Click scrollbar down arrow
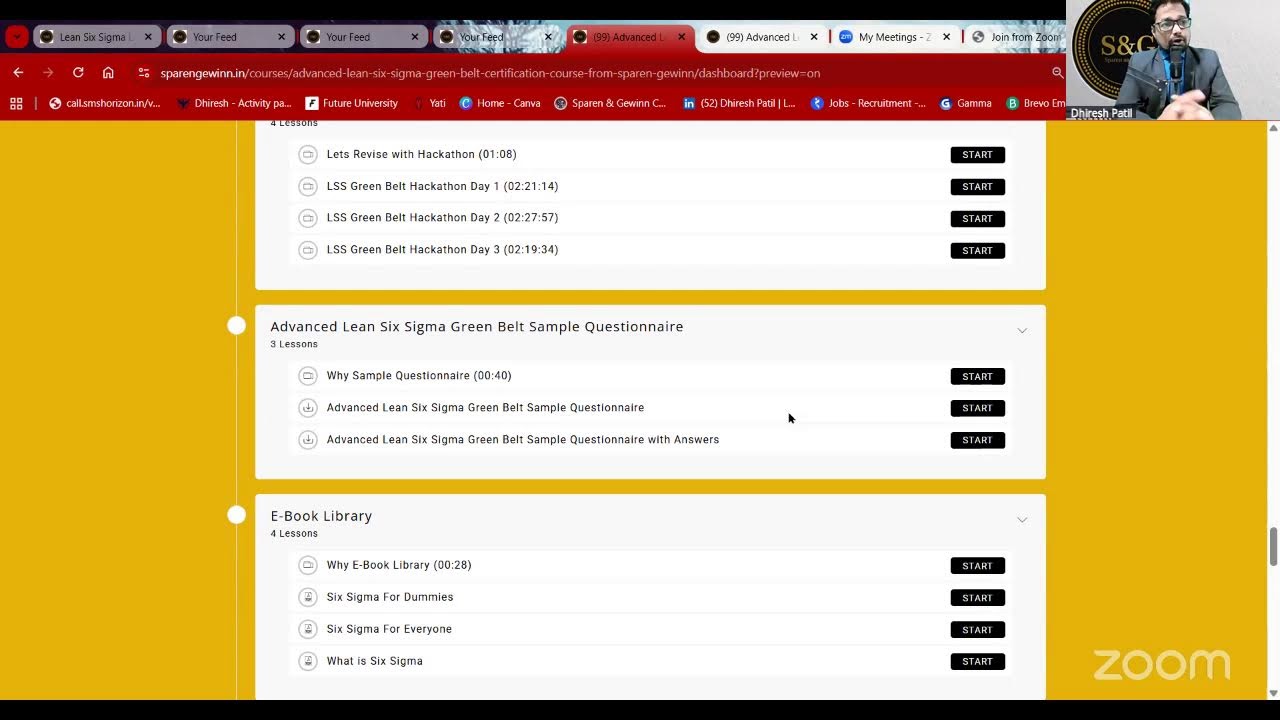 (x=1273, y=692)
